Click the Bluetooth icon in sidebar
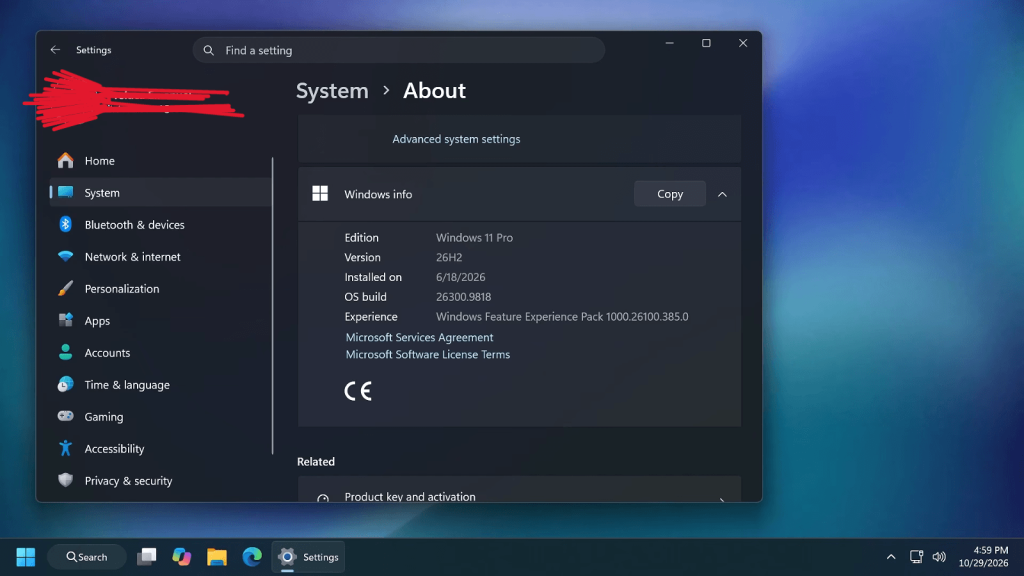The width and height of the screenshot is (1024, 576). 65,224
